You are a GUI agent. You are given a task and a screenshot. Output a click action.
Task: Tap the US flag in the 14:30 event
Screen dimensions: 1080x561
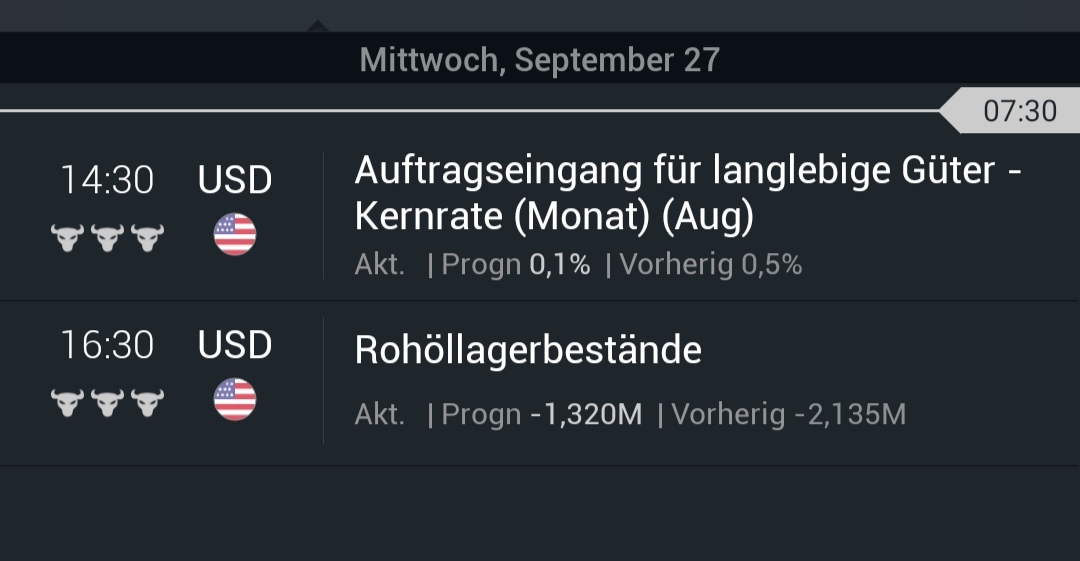235,236
